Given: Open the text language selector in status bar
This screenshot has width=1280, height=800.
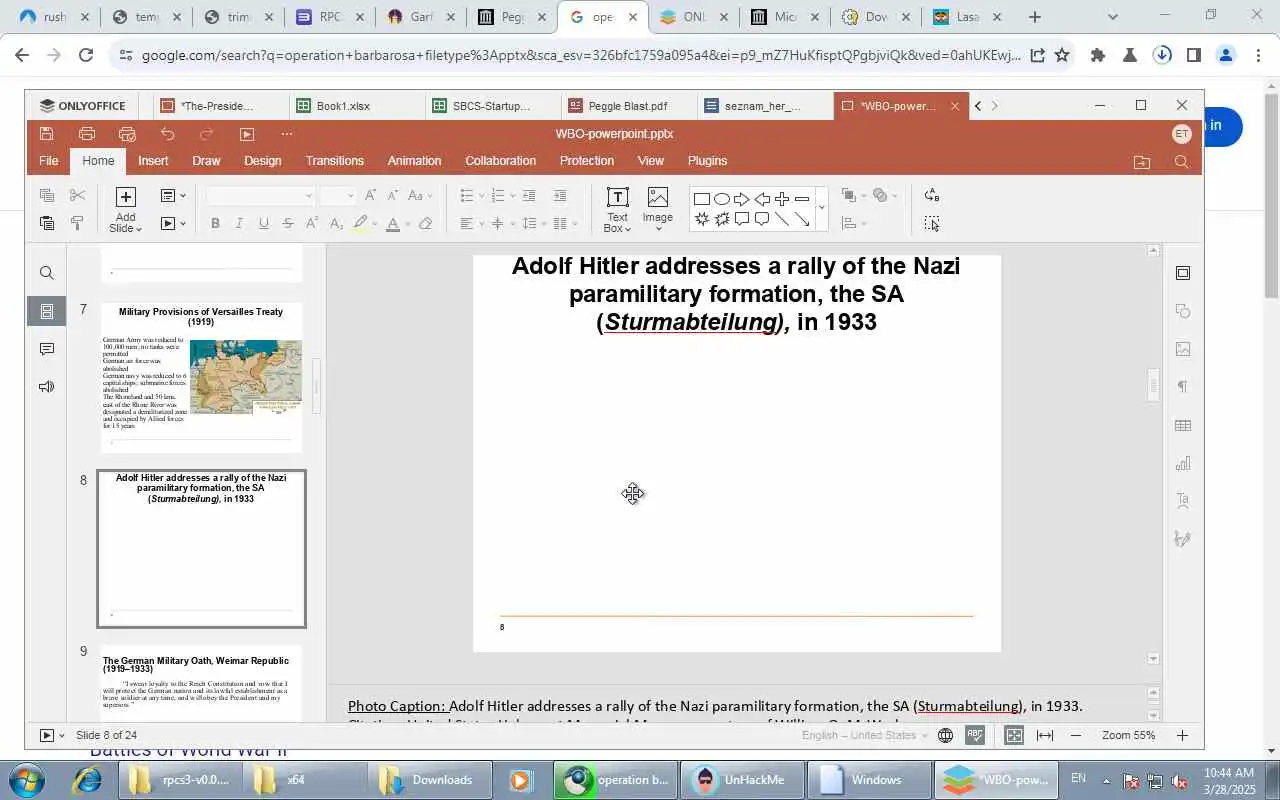Looking at the screenshot, I should click(x=866, y=736).
